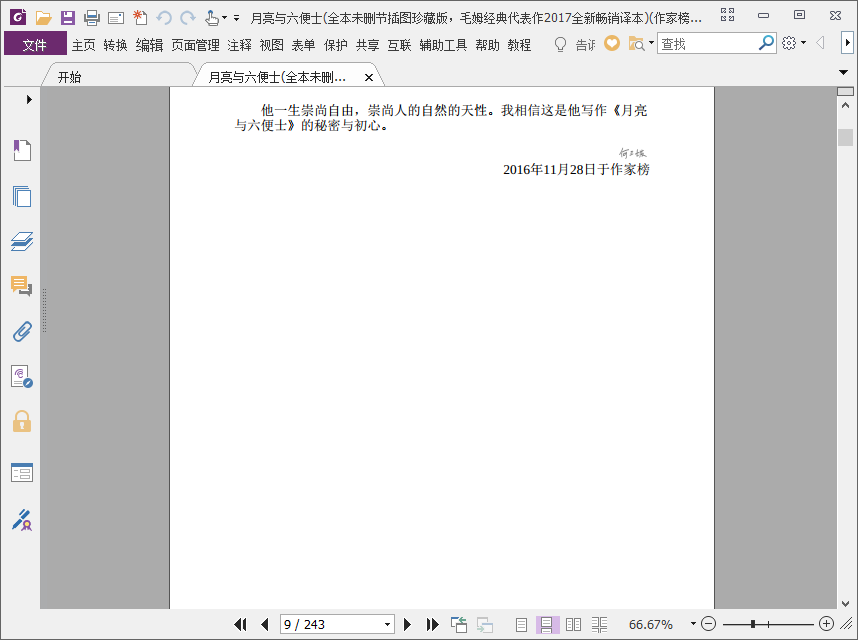
Task: Redo last action
Action: point(188,18)
